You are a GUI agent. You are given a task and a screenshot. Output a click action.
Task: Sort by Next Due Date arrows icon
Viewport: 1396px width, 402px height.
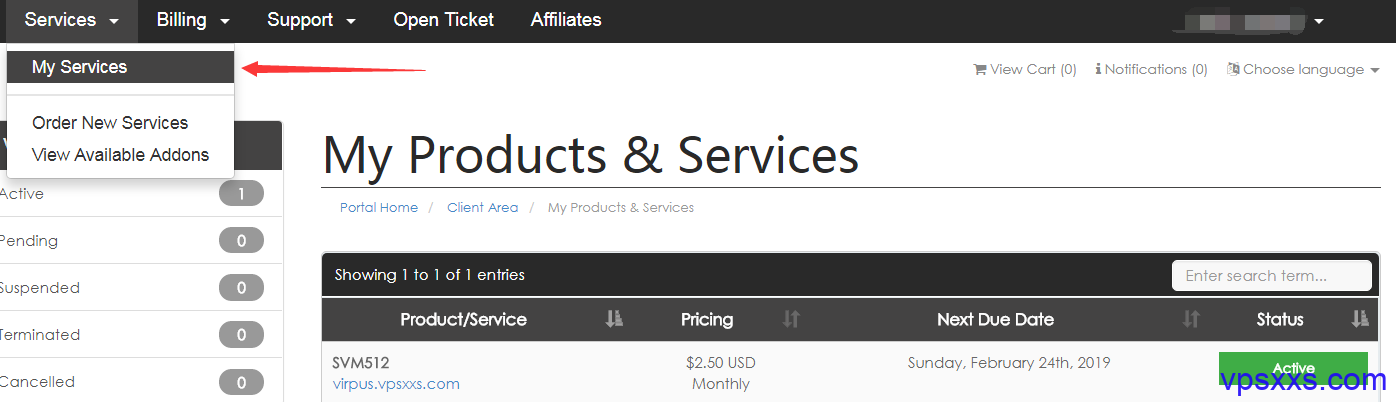[x=1191, y=319]
